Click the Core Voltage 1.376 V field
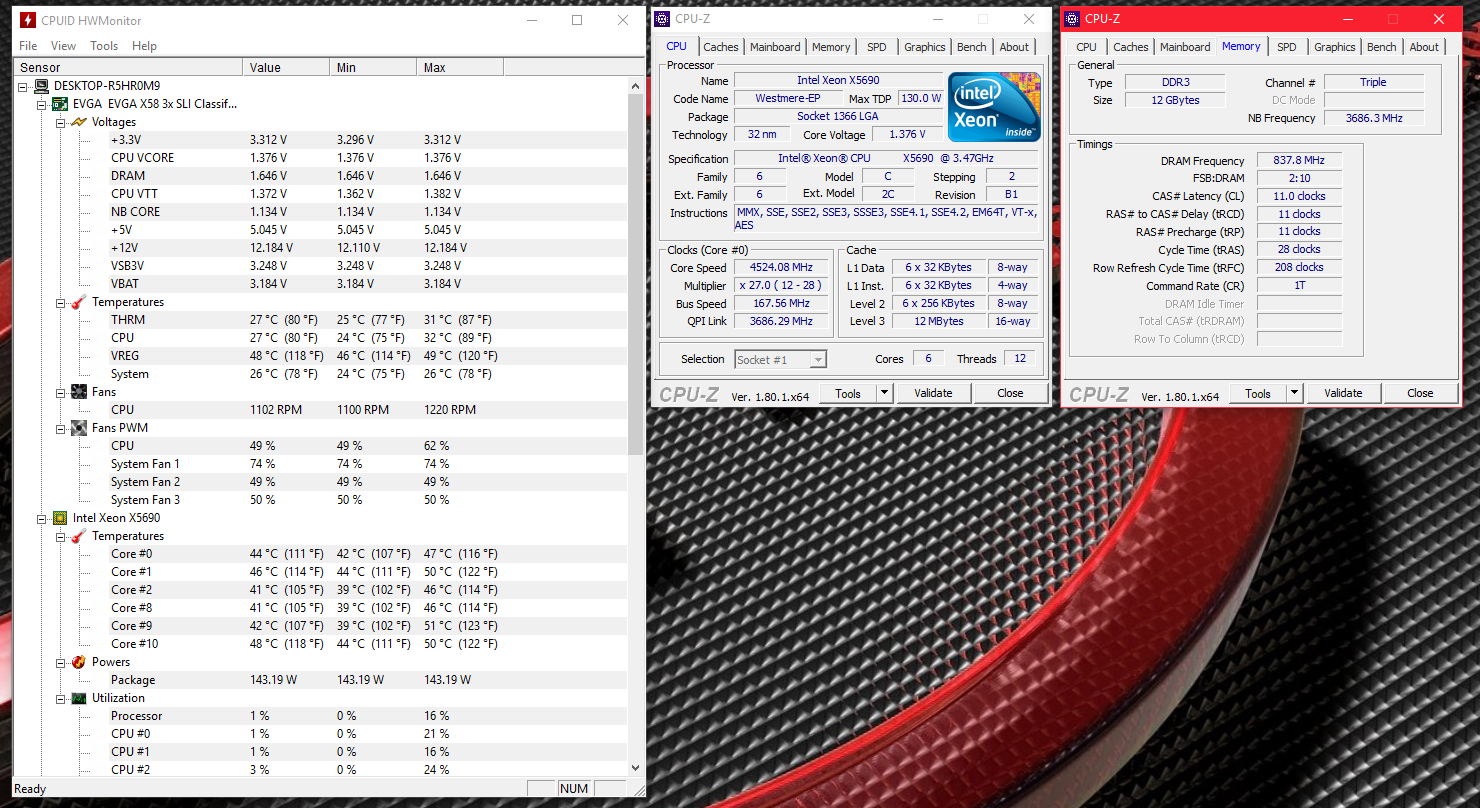 click(x=909, y=135)
